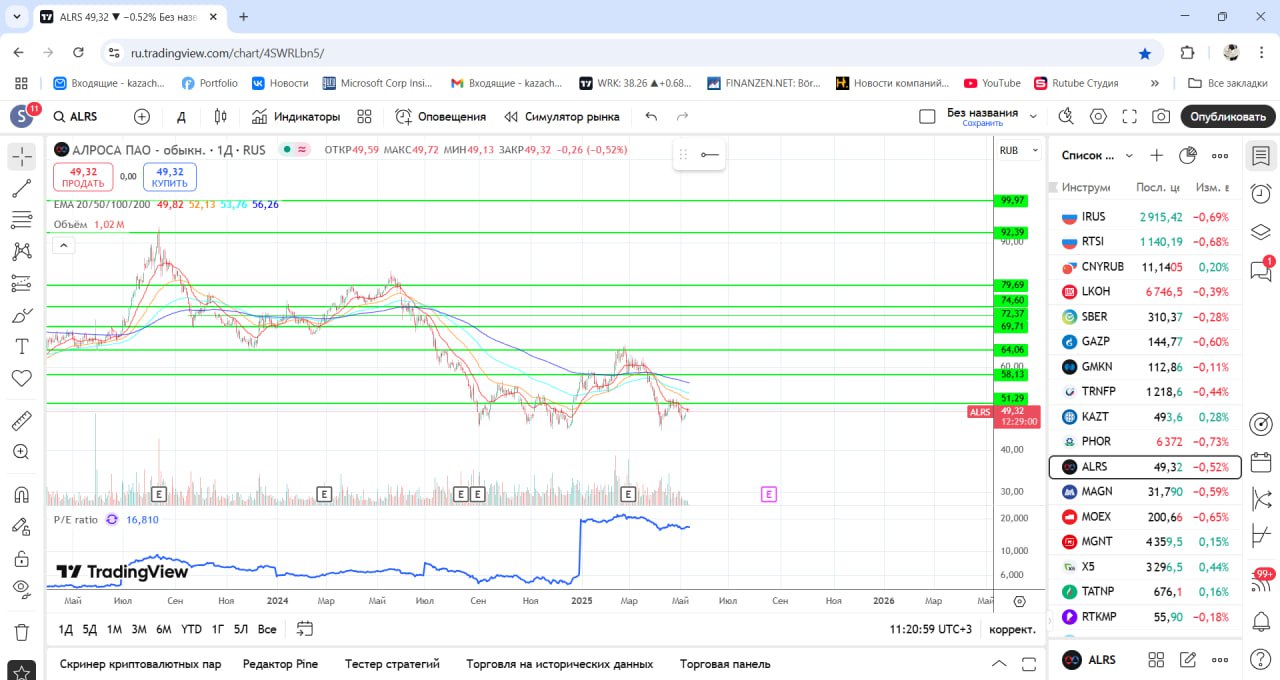Open the note editor for ALRS details
Viewport: 1280px width, 680px height.
pyautogui.click(x=1188, y=660)
